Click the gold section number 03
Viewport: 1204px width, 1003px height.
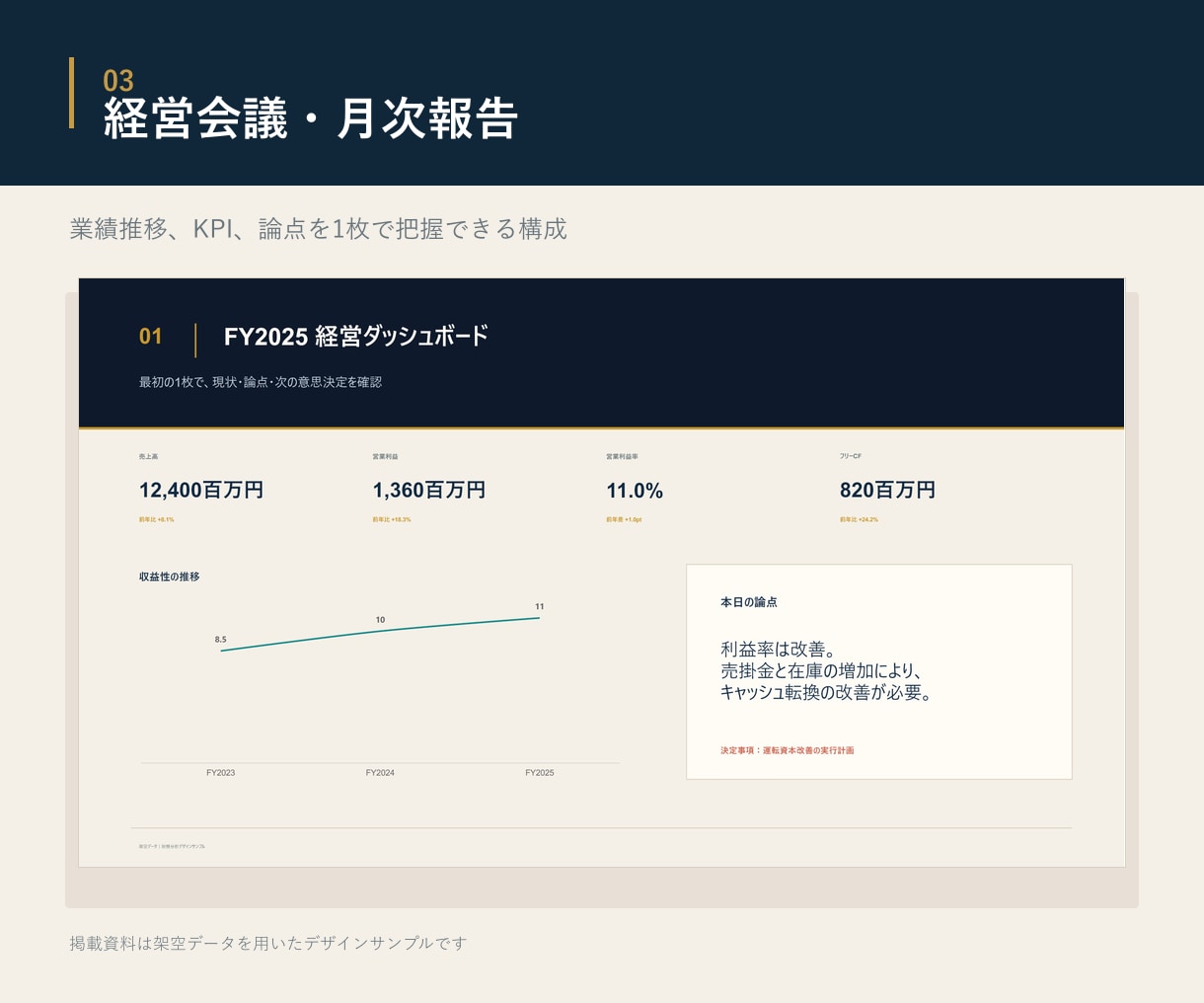[x=118, y=80]
